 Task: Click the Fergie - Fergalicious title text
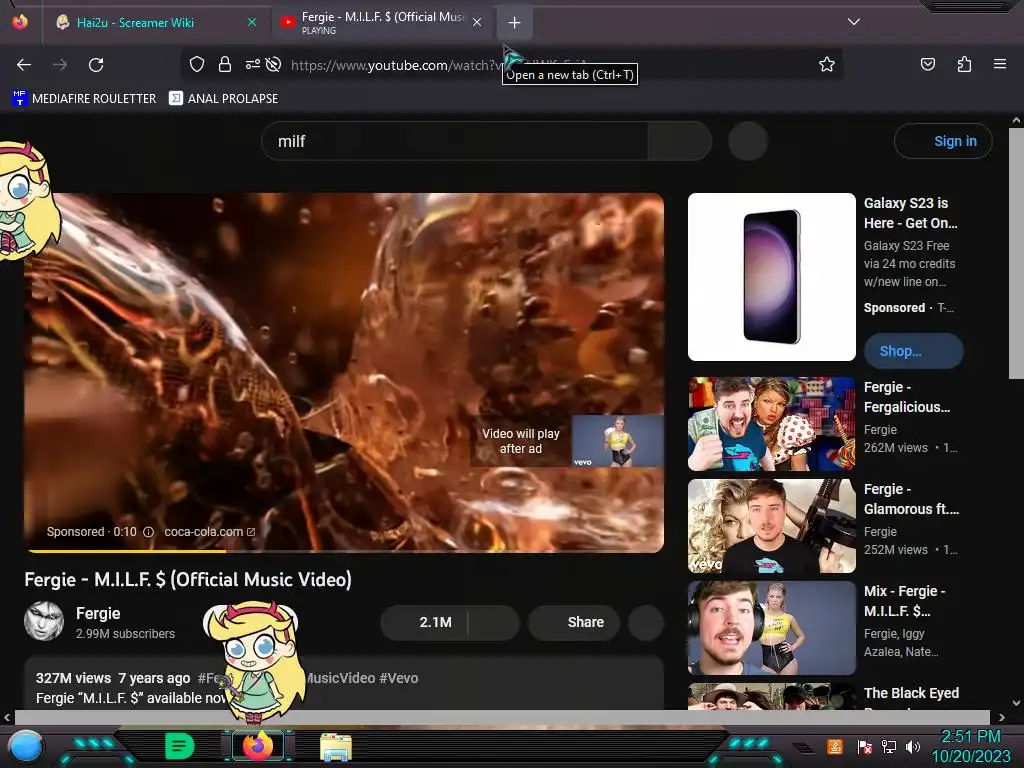coord(906,397)
